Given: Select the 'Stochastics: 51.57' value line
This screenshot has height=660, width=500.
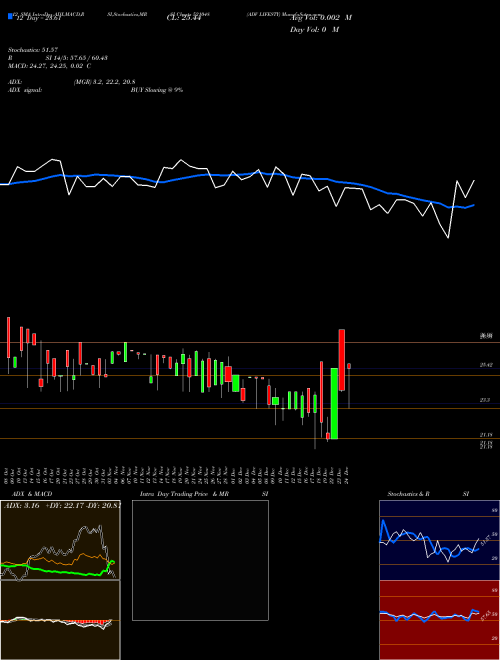Looking at the screenshot, I should [x=33, y=50].
